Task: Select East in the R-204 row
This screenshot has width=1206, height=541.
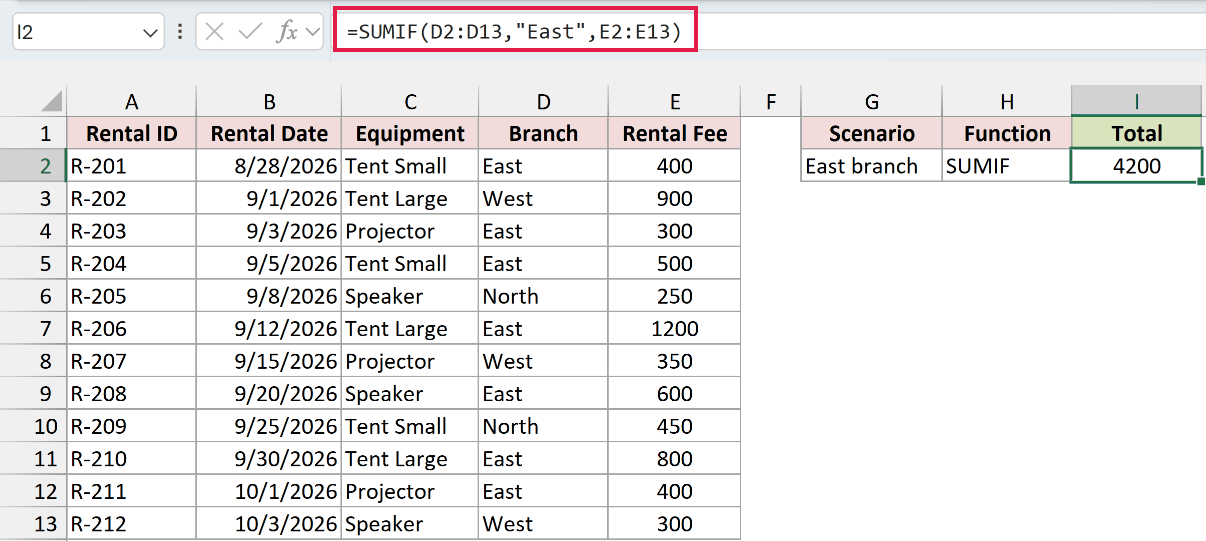Action: tap(543, 264)
